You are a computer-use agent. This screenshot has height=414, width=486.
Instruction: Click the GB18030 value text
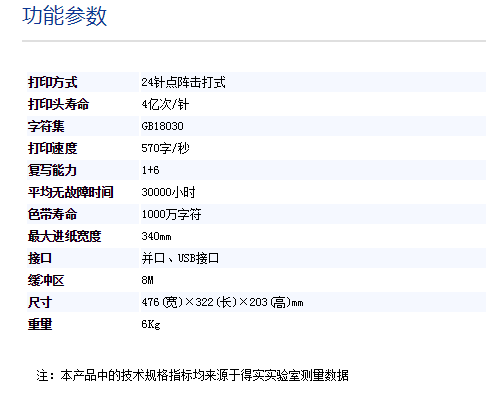tap(162, 126)
